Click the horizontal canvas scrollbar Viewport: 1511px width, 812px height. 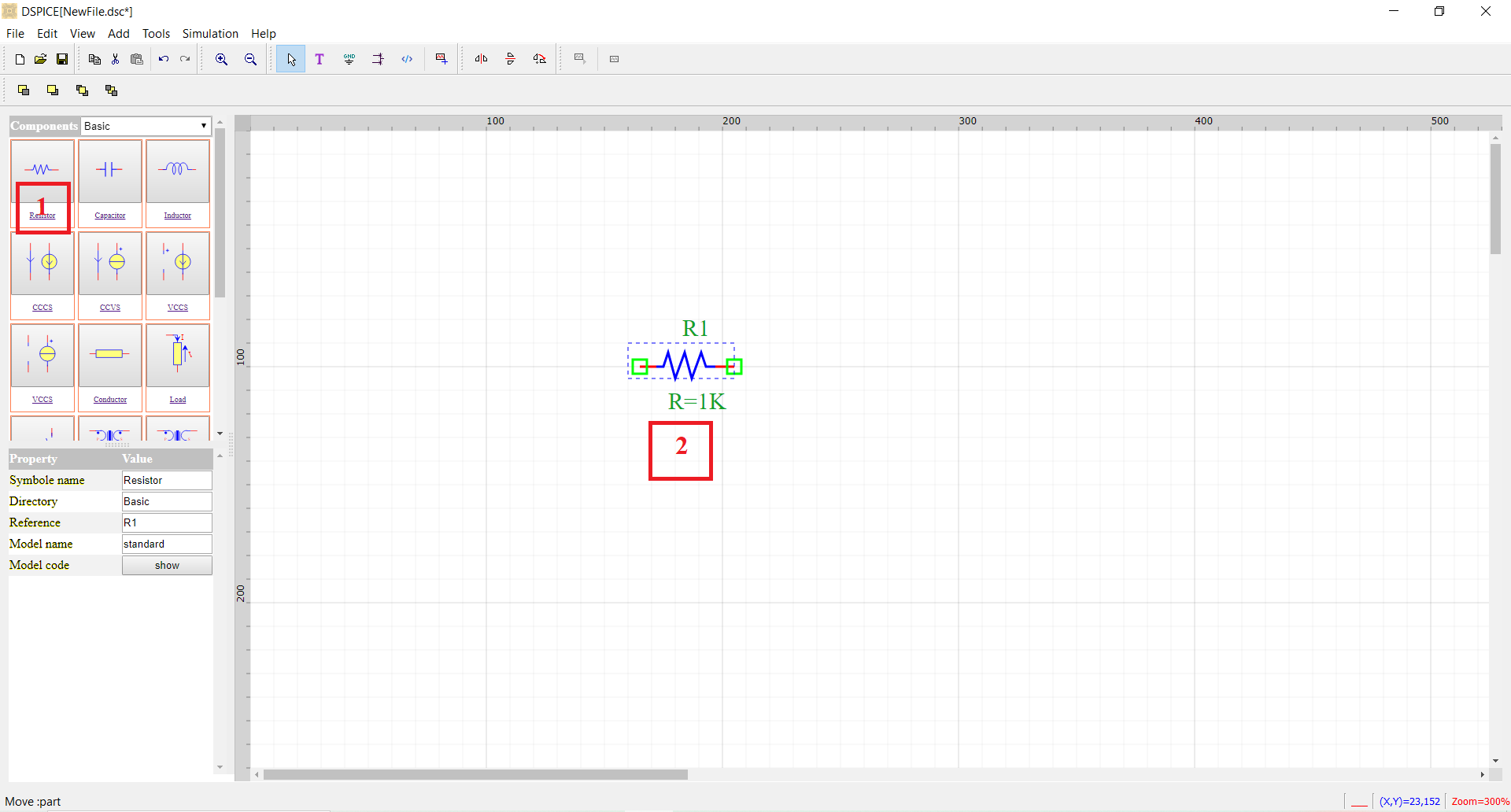click(x=475, y=775)
